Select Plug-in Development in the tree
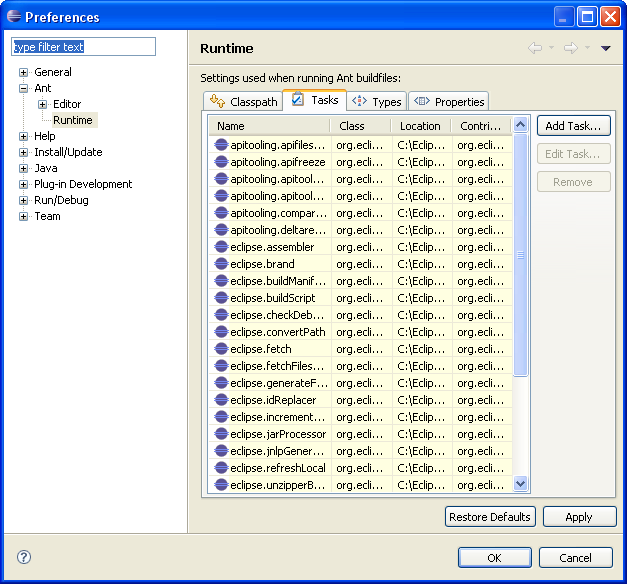This screenshot has height=584, width=627. (x=83, y=184)
